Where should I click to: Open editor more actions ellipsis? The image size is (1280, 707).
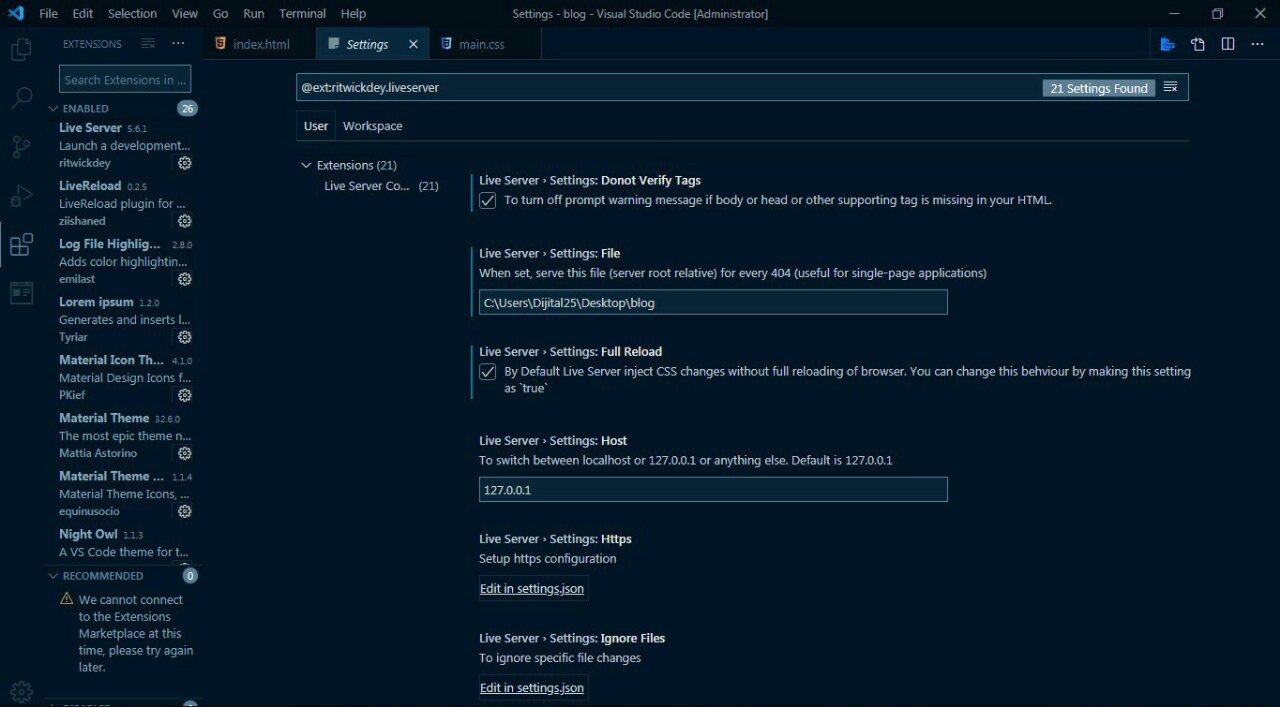point(1258,44)
